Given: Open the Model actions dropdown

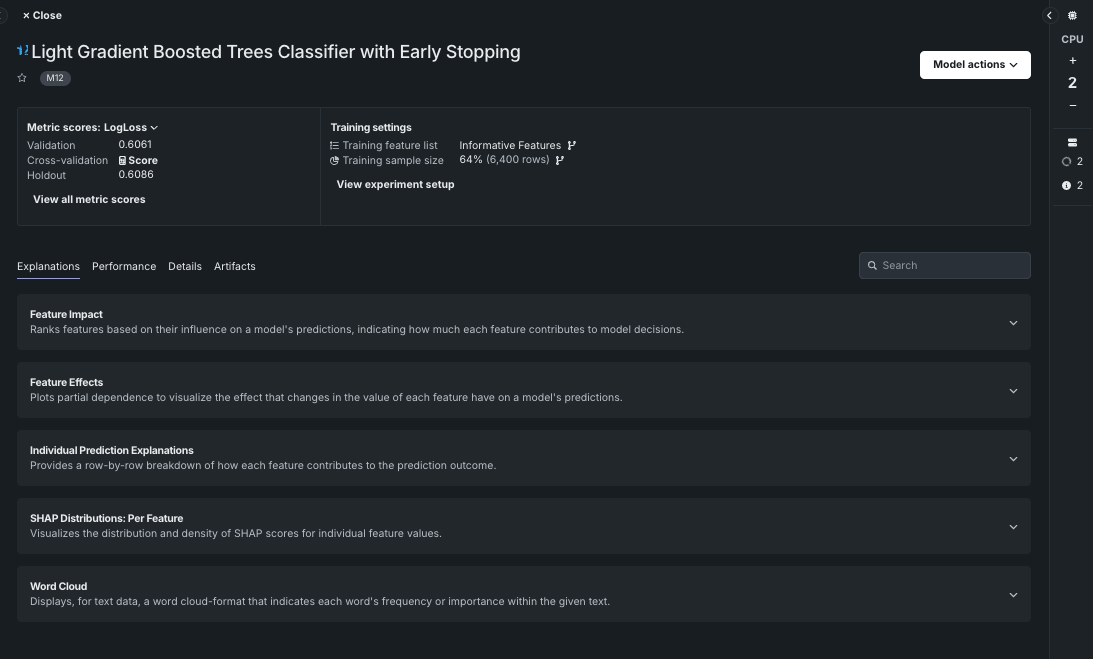Looking at the screenshot, I should click(x=975, y=64).
